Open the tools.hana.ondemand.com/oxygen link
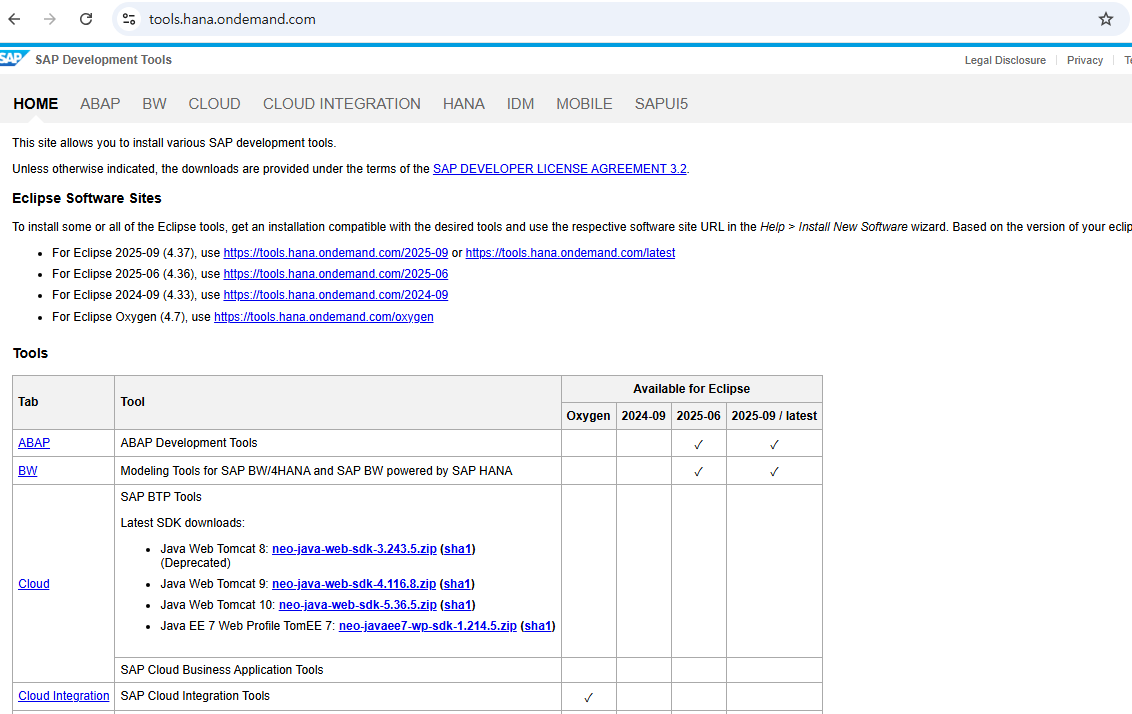Viewport: 1132px width, 714px height. 323,317
